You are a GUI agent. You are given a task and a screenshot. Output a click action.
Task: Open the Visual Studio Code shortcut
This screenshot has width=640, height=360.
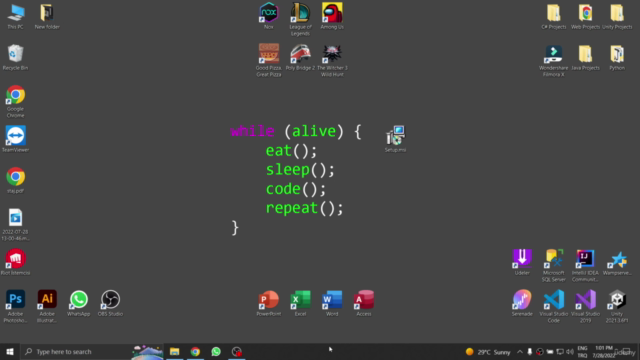(553, 306)
